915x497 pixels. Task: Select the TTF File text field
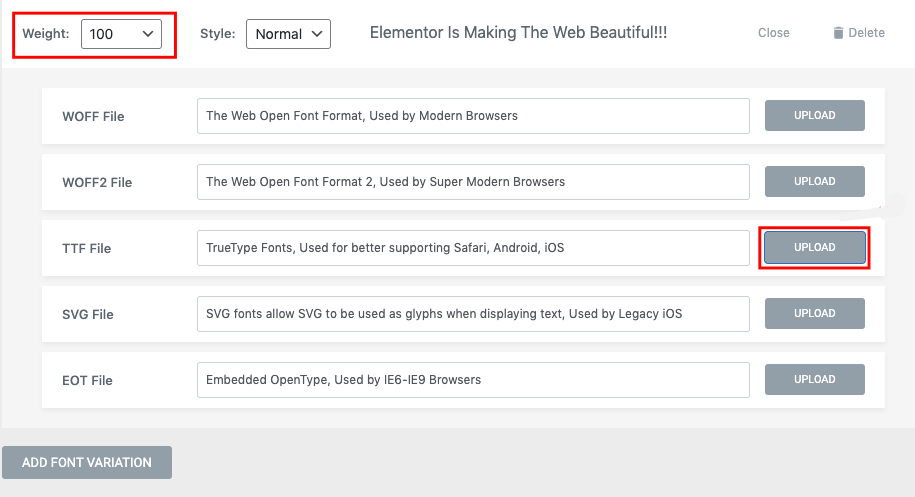tap(473, 248)
